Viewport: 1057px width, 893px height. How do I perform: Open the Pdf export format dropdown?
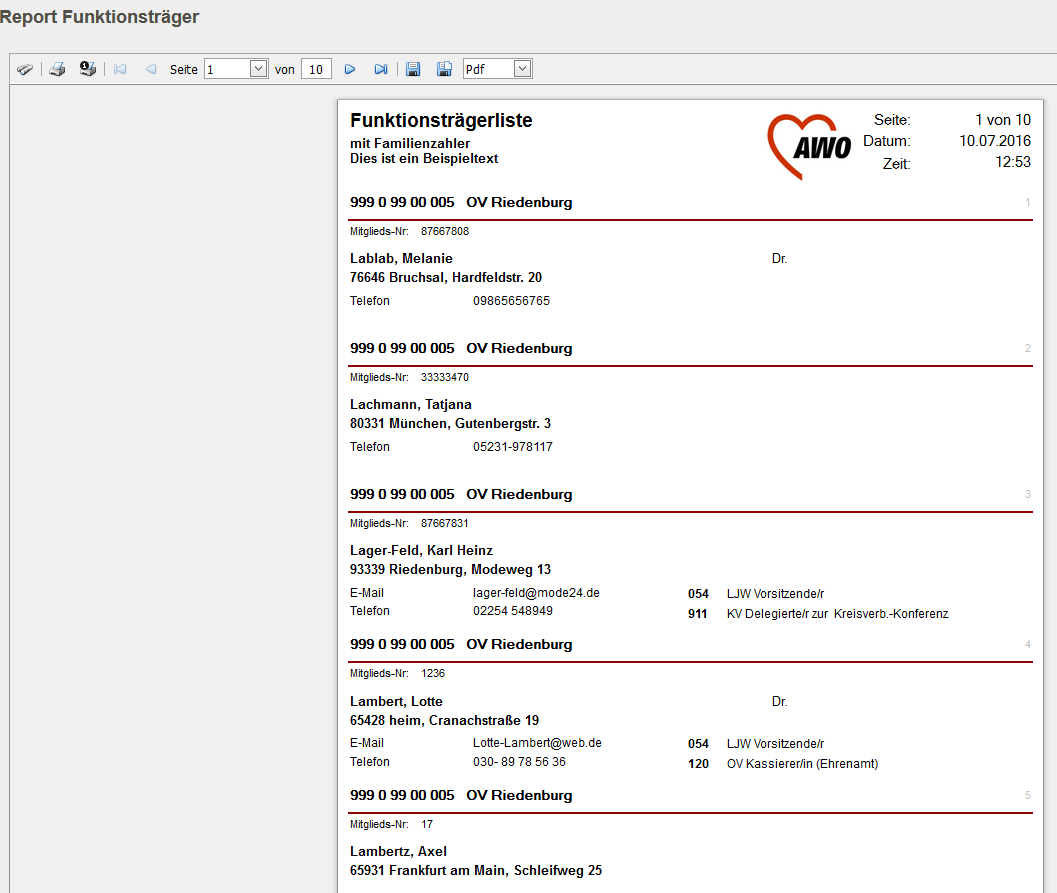pos(522,69)
